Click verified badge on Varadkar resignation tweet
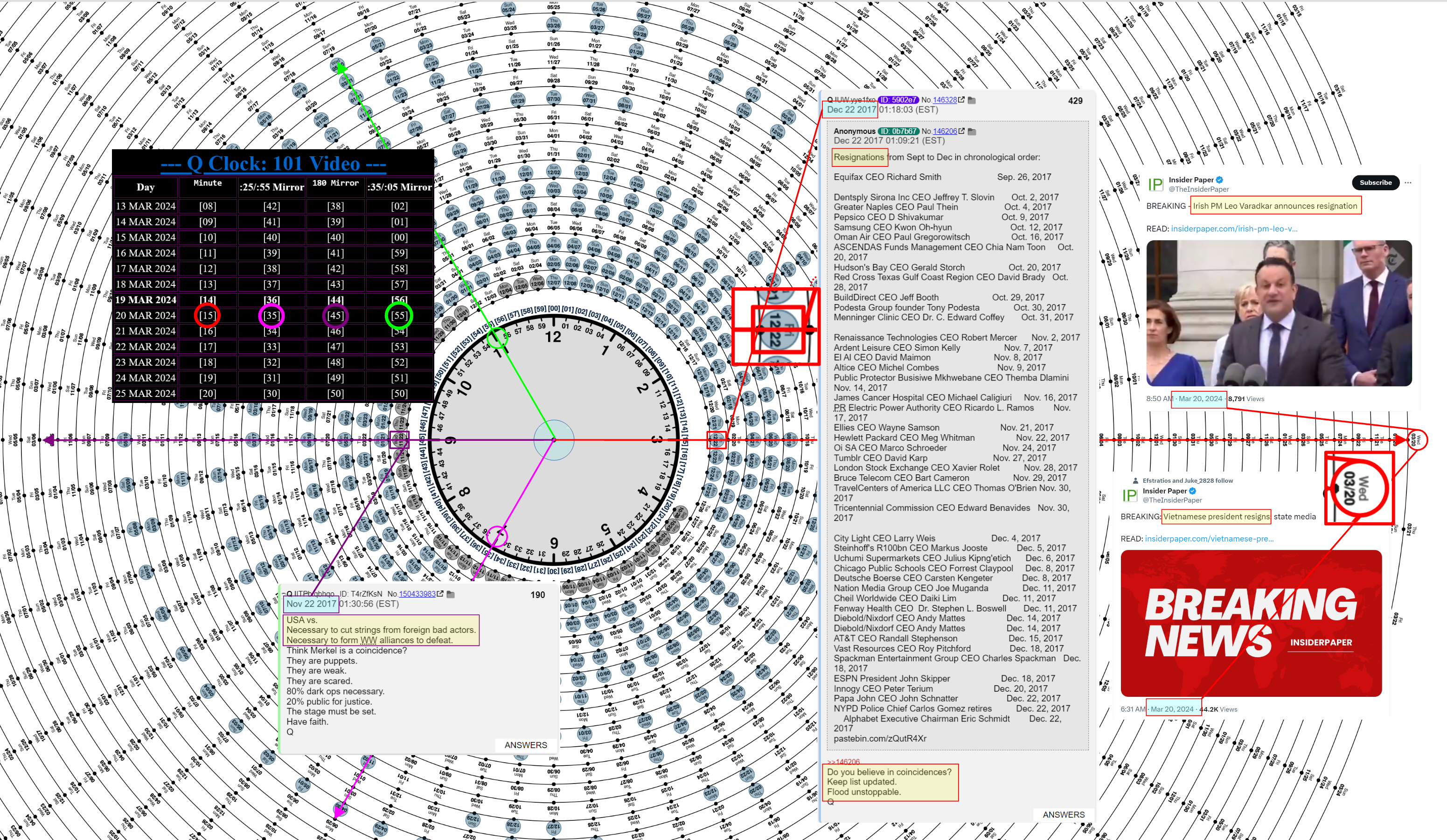This screenshot has height=840, width=1447. point(1219,180)
